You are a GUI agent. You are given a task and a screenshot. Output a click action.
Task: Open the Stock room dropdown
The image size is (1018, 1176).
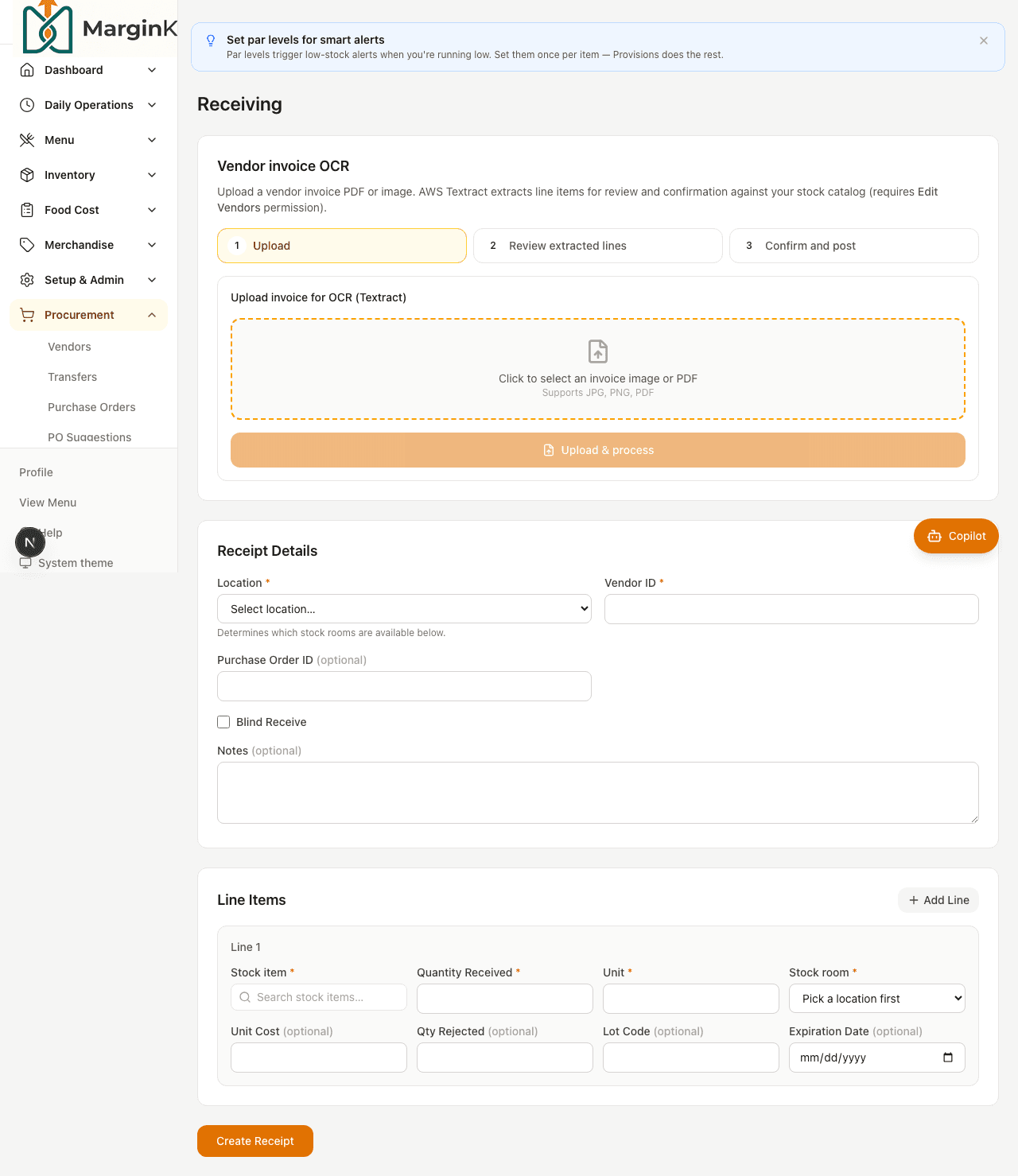coord(877,999)
